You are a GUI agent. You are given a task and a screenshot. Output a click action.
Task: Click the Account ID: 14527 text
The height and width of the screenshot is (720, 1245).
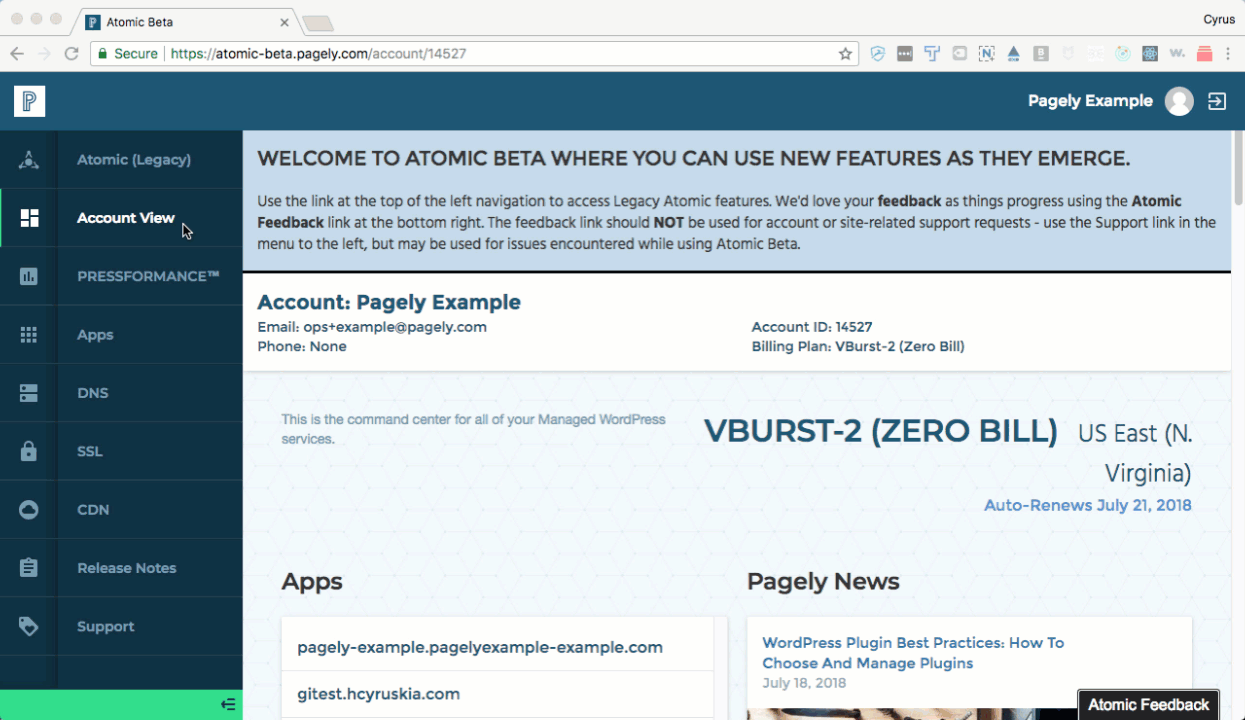812,327
